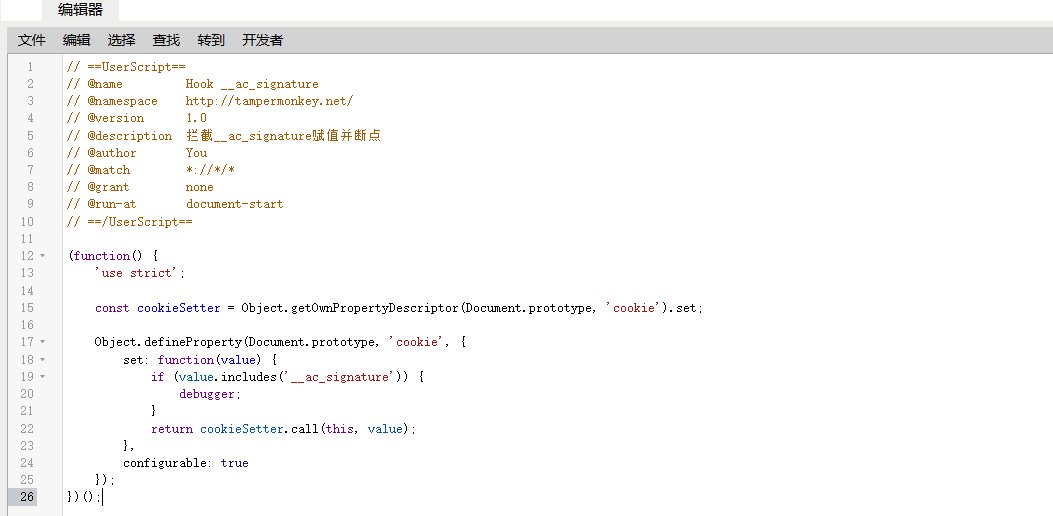Click 'Hook __ac_signature' script name text
This screenshot has width=1053, height=516.
252,84
